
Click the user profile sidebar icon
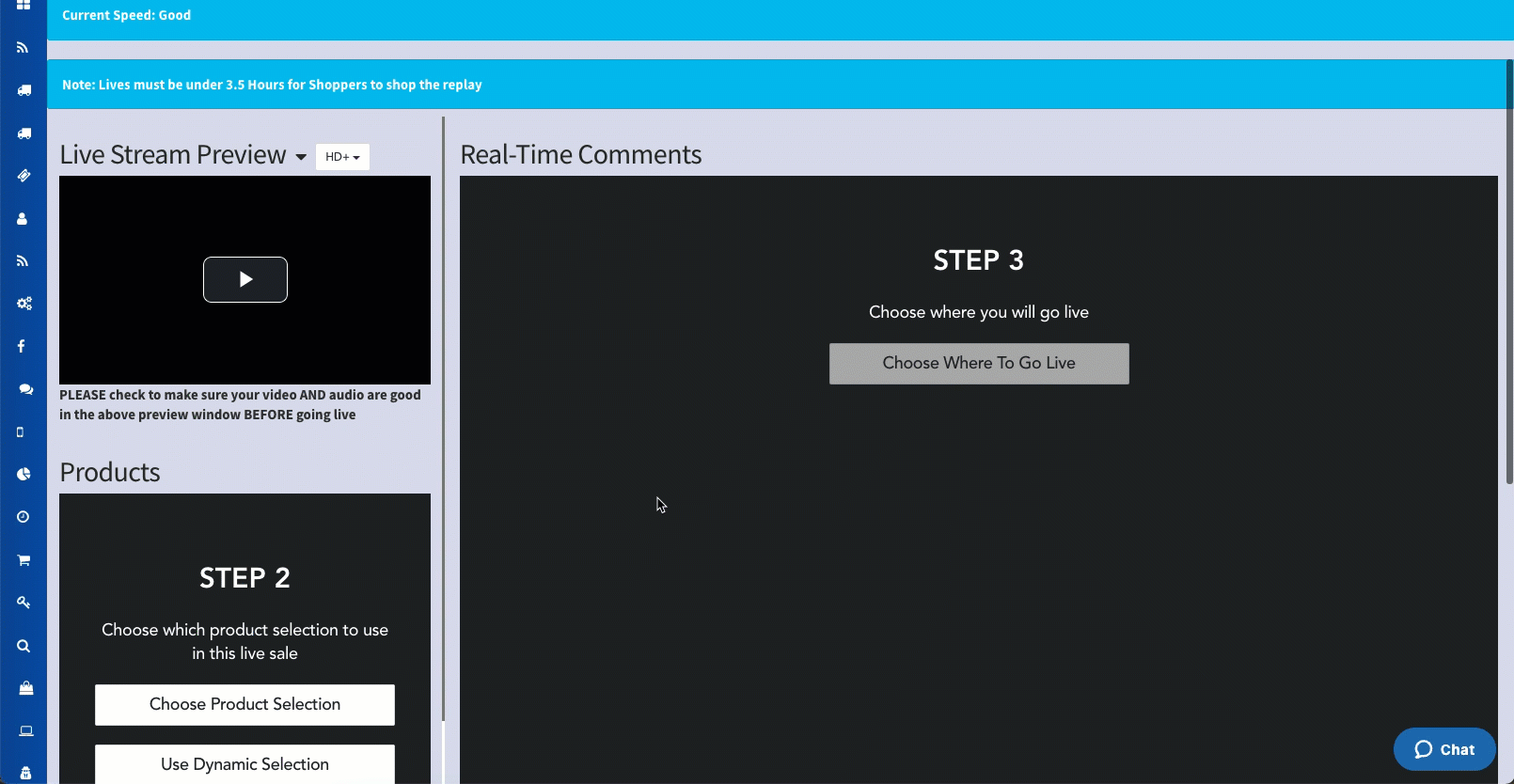pyautogui.click(x=23, y=219)
